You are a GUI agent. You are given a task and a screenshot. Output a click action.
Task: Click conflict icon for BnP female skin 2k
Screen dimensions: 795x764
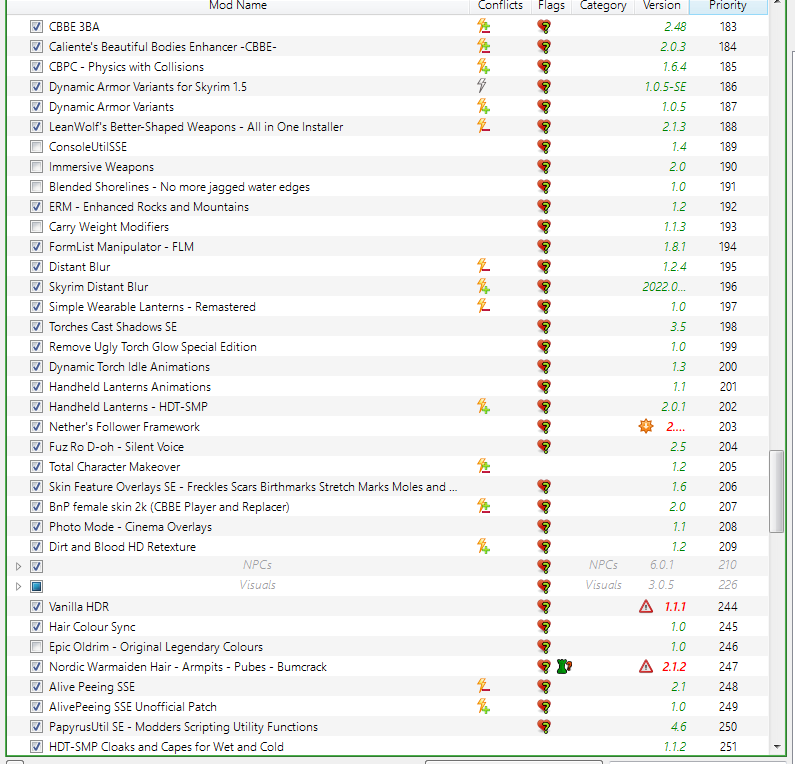tap(483, 506)
